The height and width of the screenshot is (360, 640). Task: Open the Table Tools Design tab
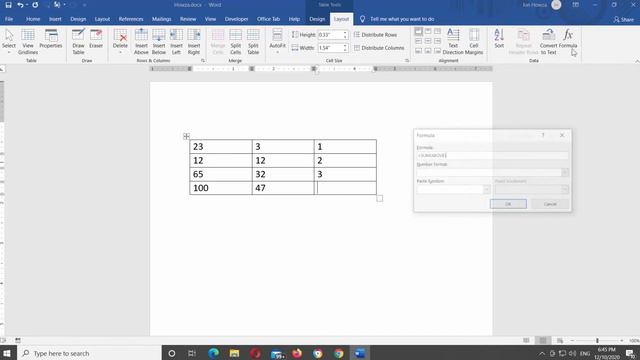[x=317, y=19]
